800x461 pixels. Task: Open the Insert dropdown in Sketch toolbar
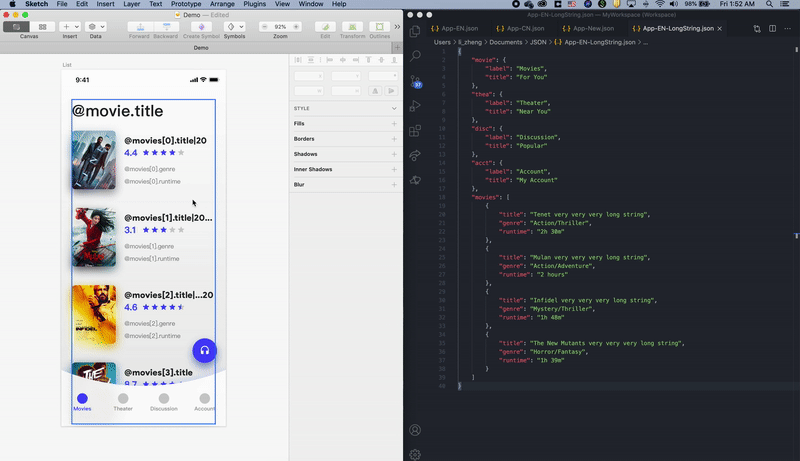[x=70, y=27]
